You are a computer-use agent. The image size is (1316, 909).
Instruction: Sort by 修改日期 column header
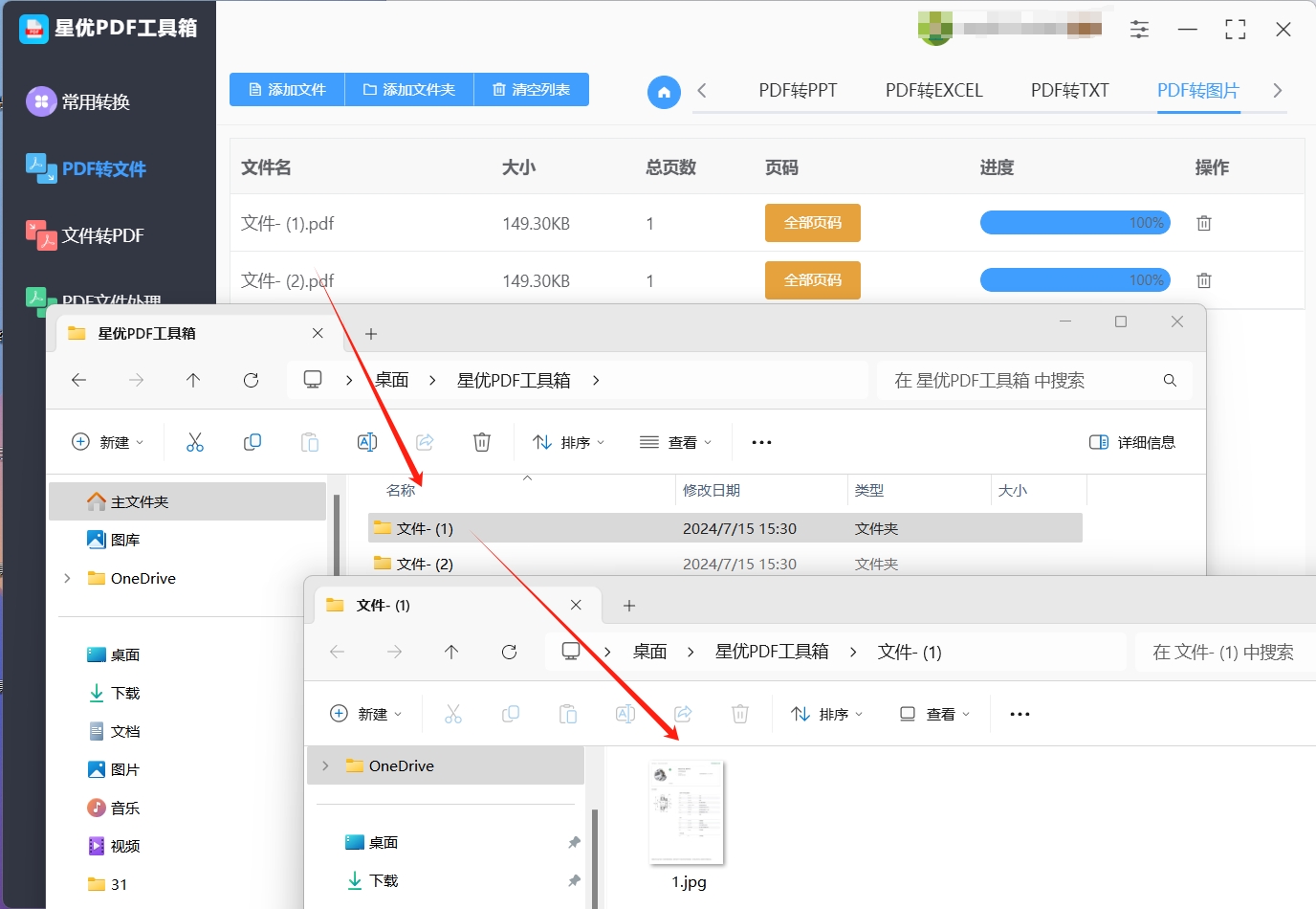pyautogui.click(x=712, y=490)
